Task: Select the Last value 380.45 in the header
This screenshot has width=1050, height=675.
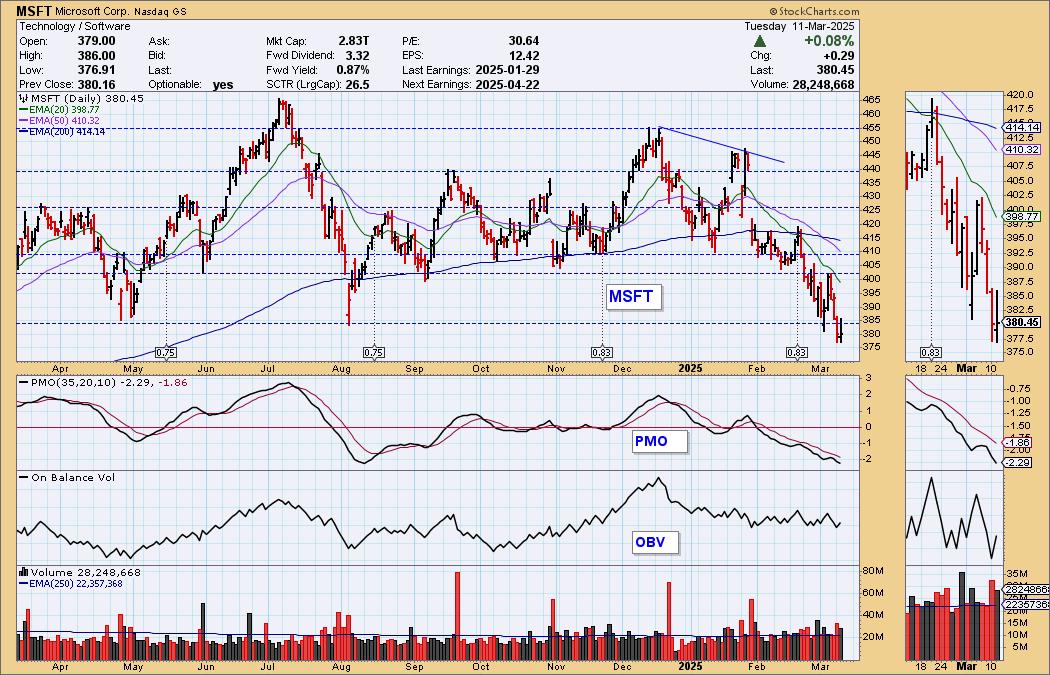Action: 835,70
